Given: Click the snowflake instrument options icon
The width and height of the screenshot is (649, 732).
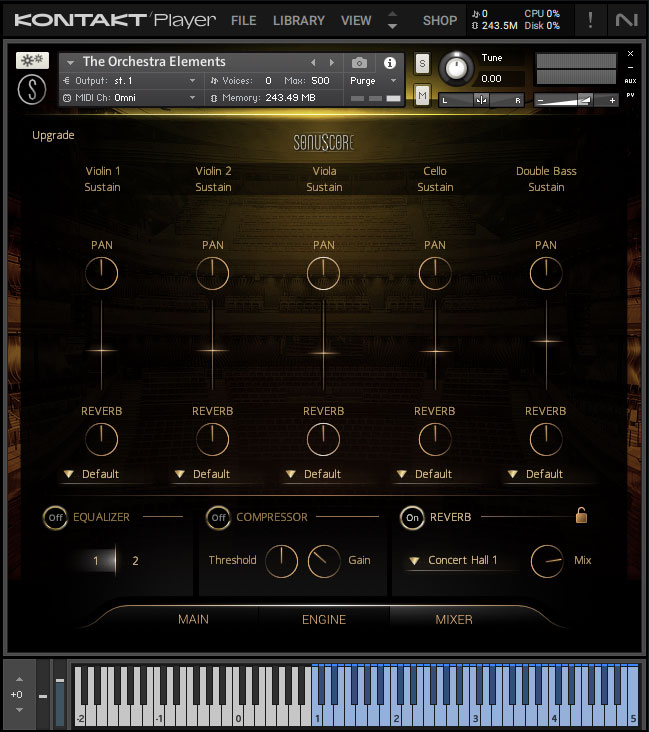Looking at the screenshot, I should [32, 60].
